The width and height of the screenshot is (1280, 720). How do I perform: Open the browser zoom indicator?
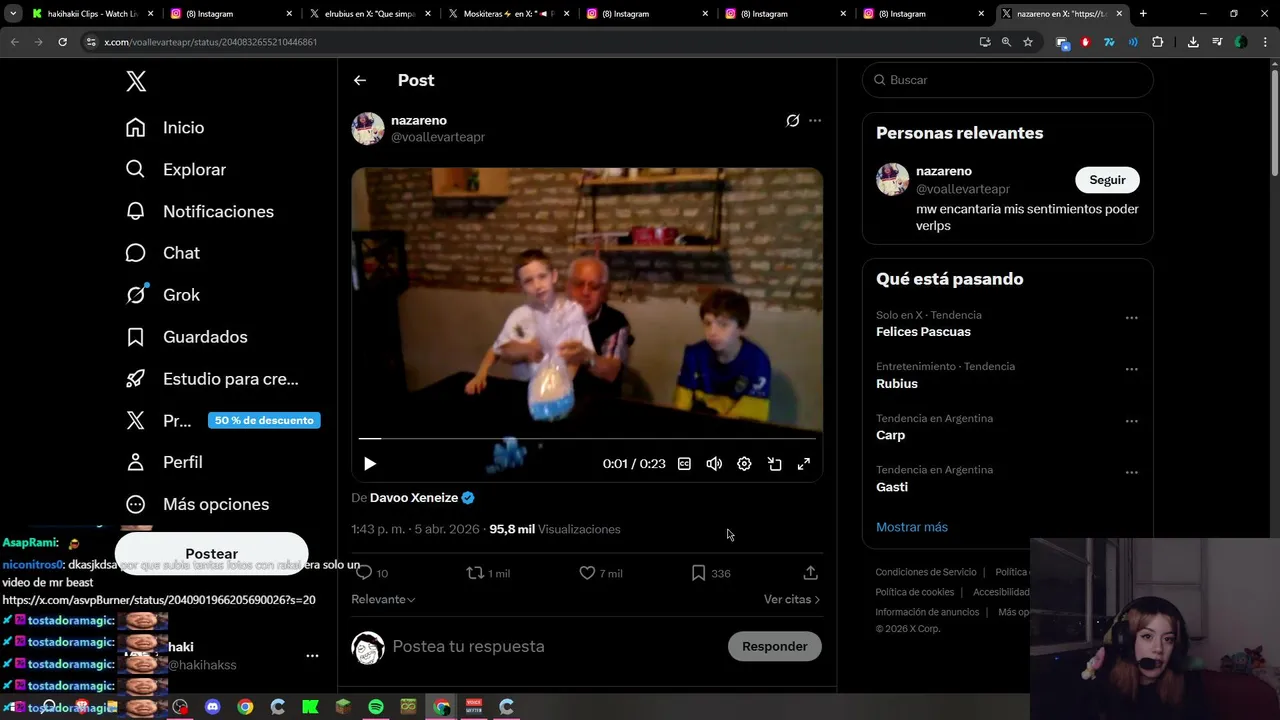(1006, 42)
